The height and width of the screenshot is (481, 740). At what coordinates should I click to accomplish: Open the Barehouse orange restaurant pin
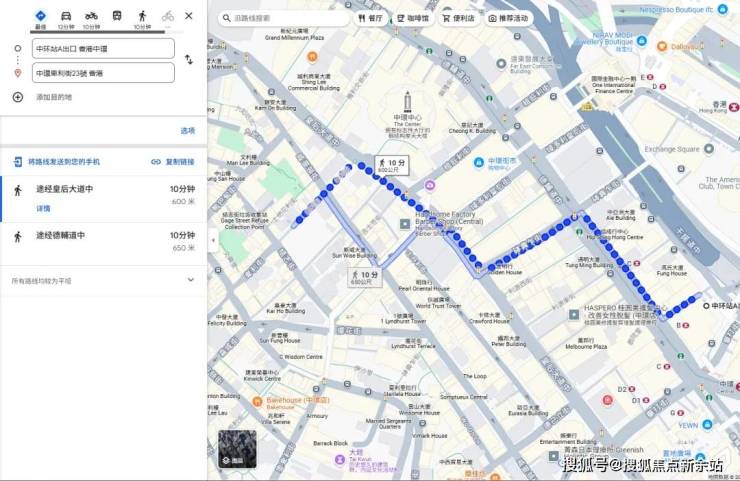(x=257, y=402)
